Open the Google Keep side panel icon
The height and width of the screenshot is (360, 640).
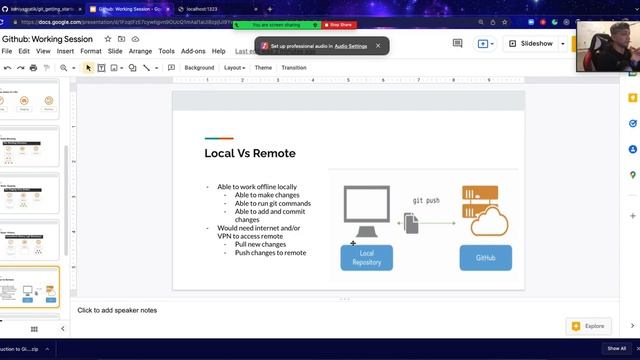633,98
